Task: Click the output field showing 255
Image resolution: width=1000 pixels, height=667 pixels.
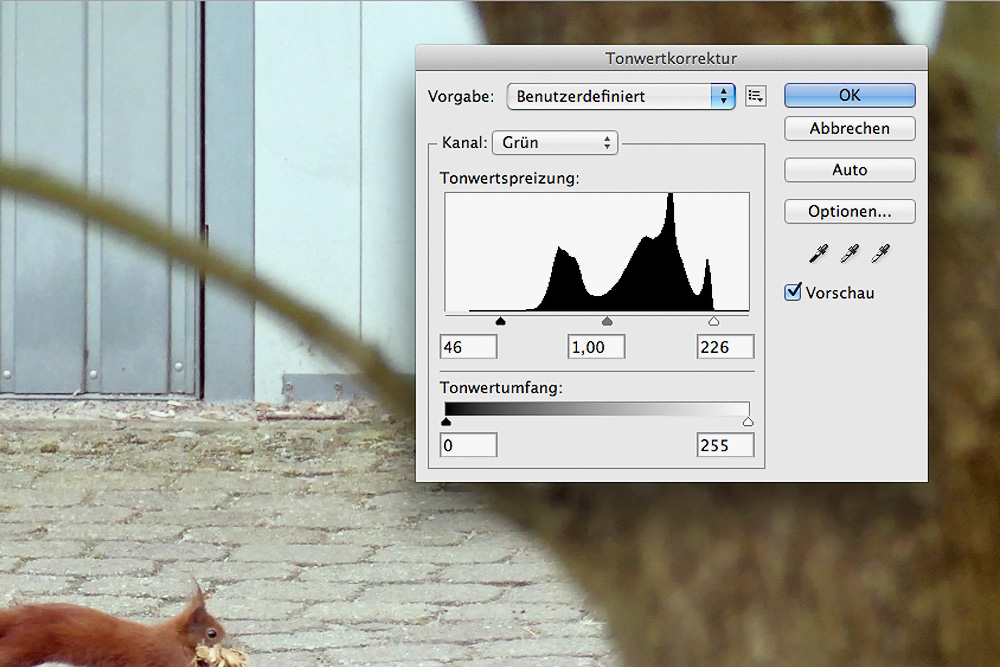Action: pos(725,445)
